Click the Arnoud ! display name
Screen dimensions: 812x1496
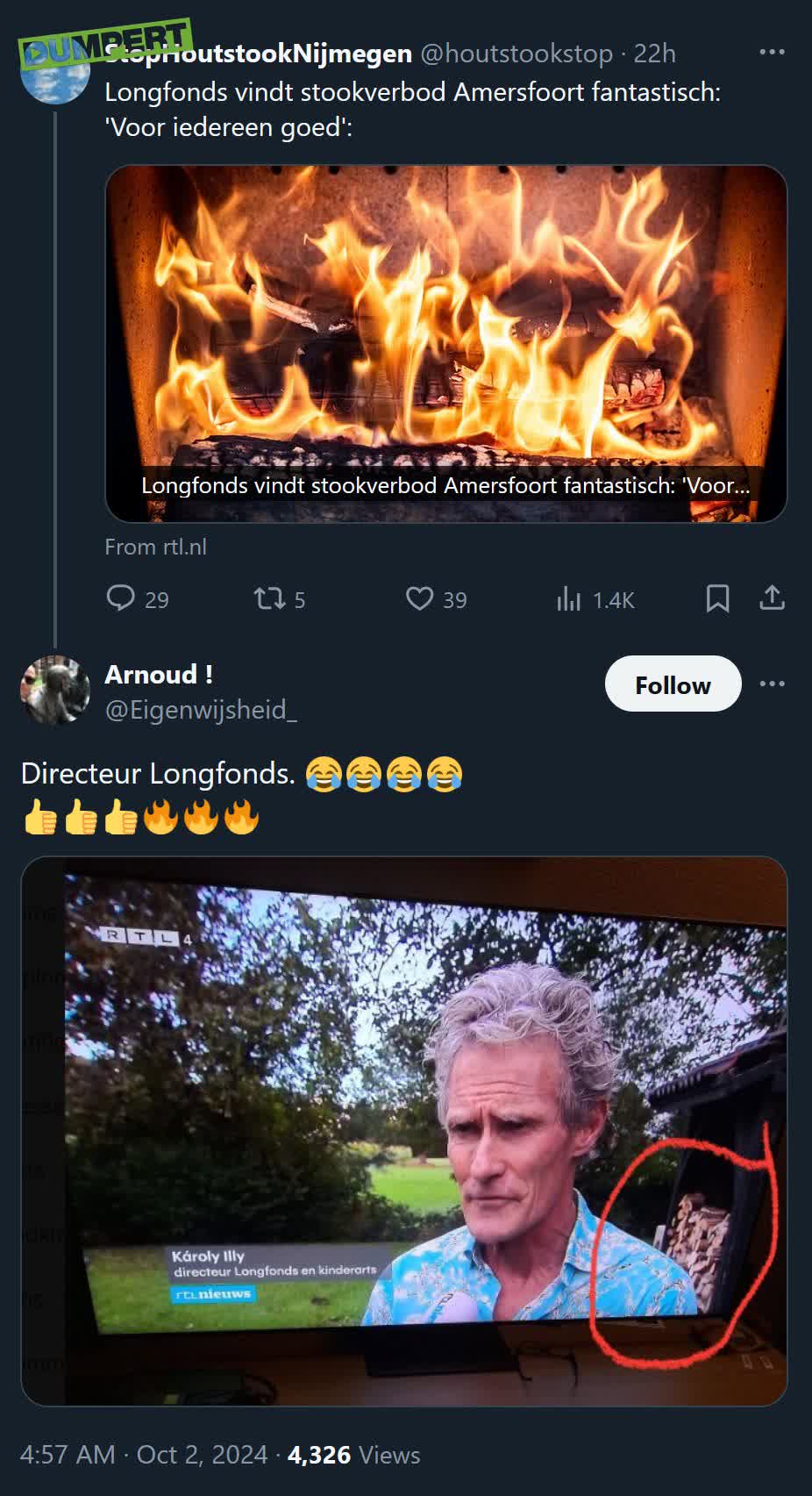pos(159,674)
